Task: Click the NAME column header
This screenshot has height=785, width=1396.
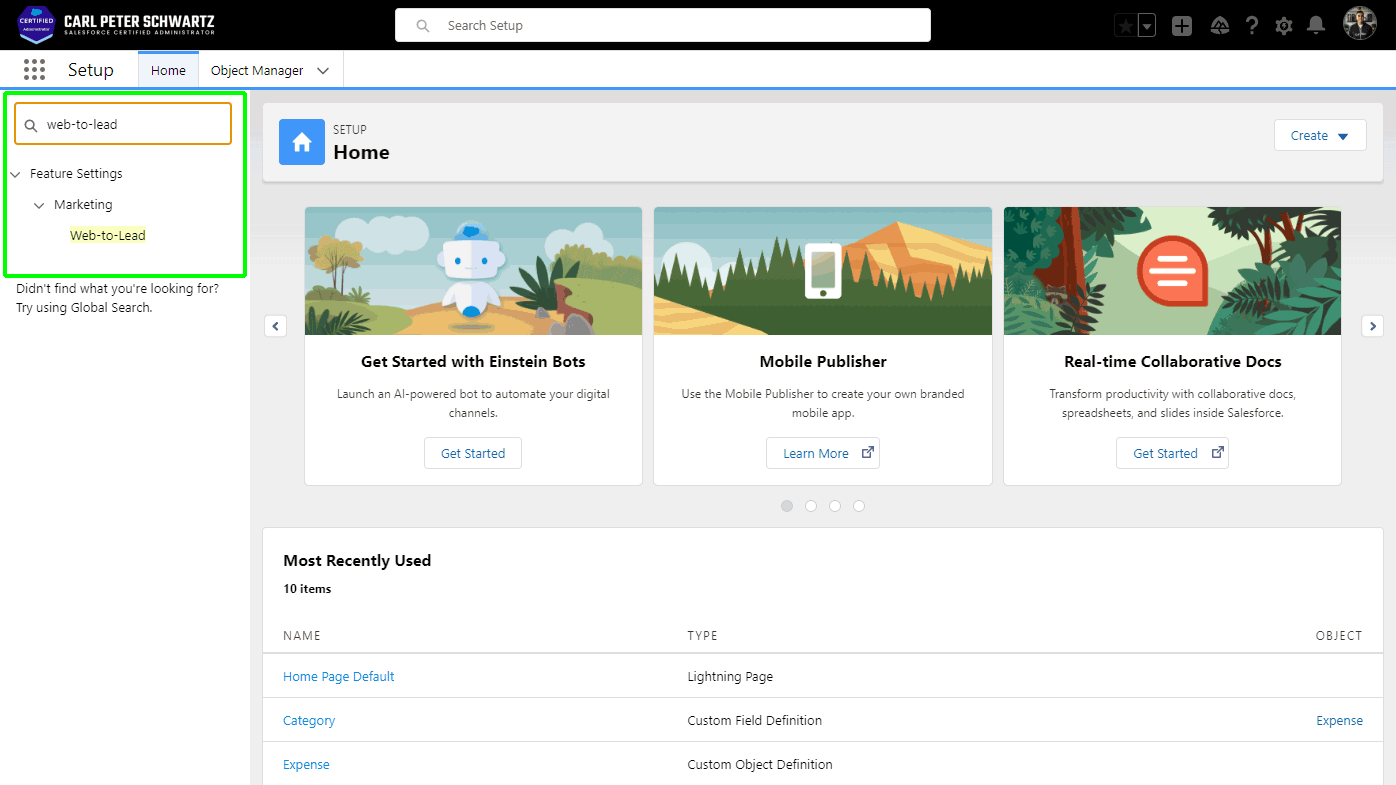Action: coord(302,636)
